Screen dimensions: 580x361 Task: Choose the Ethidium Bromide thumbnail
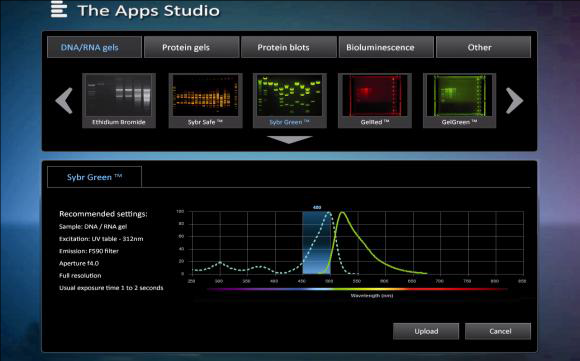pyautogui.click(x=119, y=100)
